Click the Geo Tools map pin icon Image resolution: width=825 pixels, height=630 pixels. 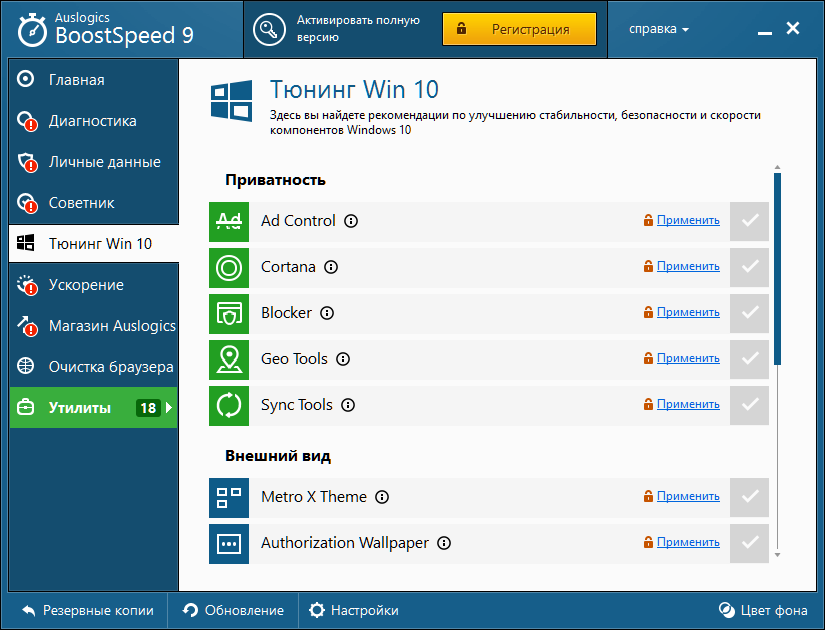[x=229, y=359]
